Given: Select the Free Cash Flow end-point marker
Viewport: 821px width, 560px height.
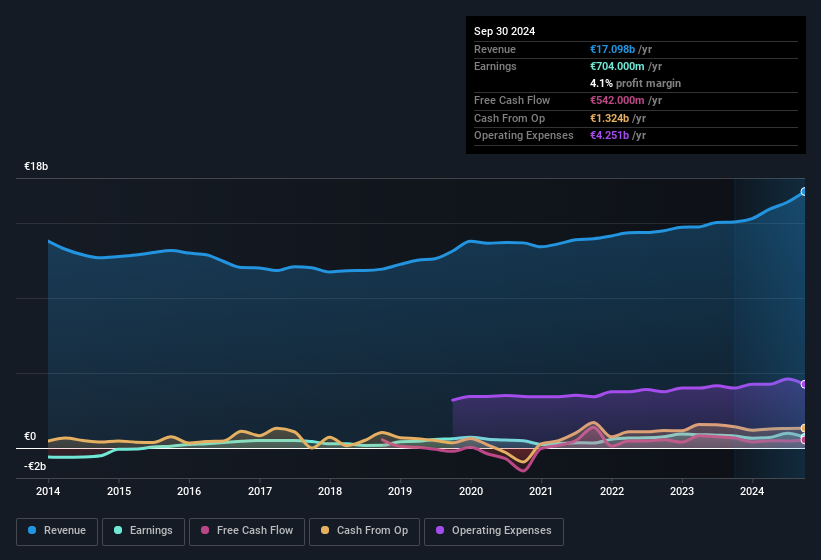Looking at the screenshot, I should [x=803, y=440].
